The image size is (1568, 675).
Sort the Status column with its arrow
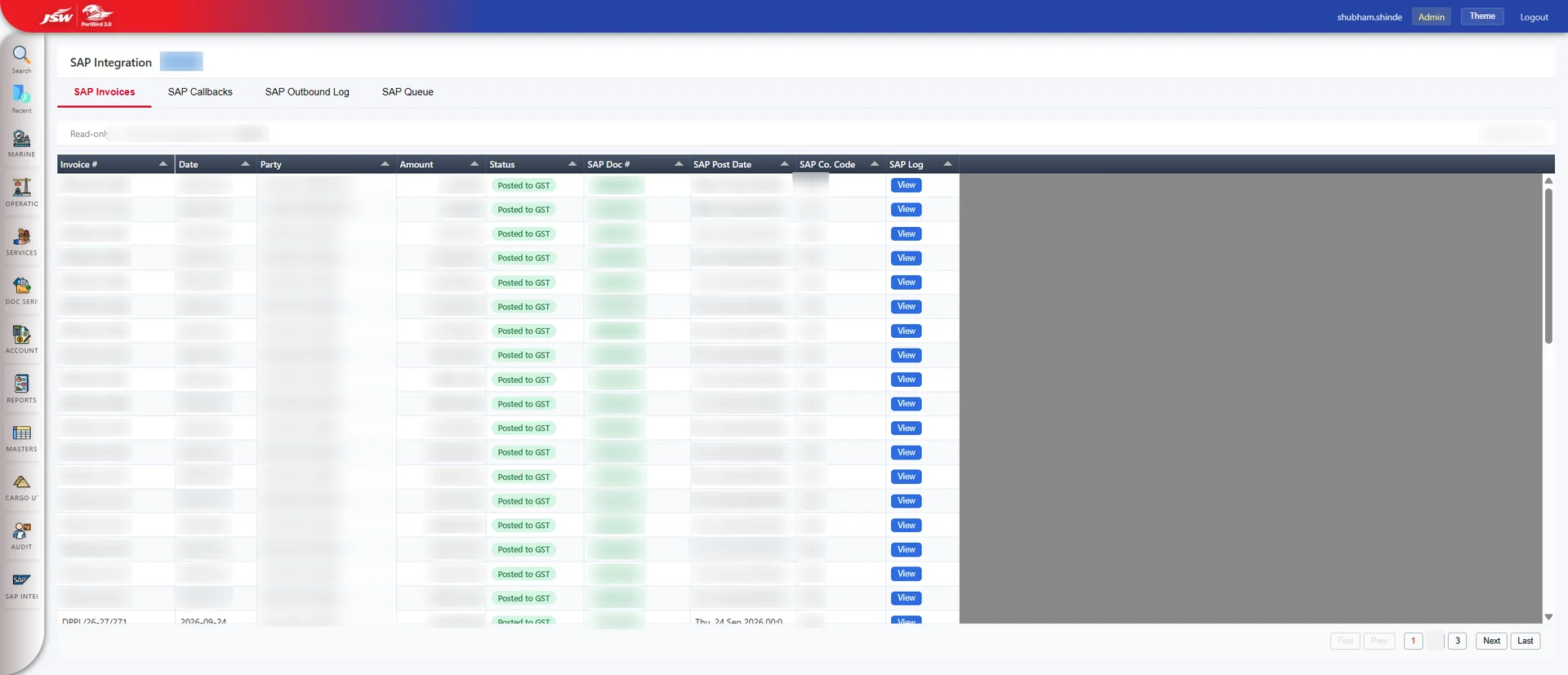click(x=572, y=164)
